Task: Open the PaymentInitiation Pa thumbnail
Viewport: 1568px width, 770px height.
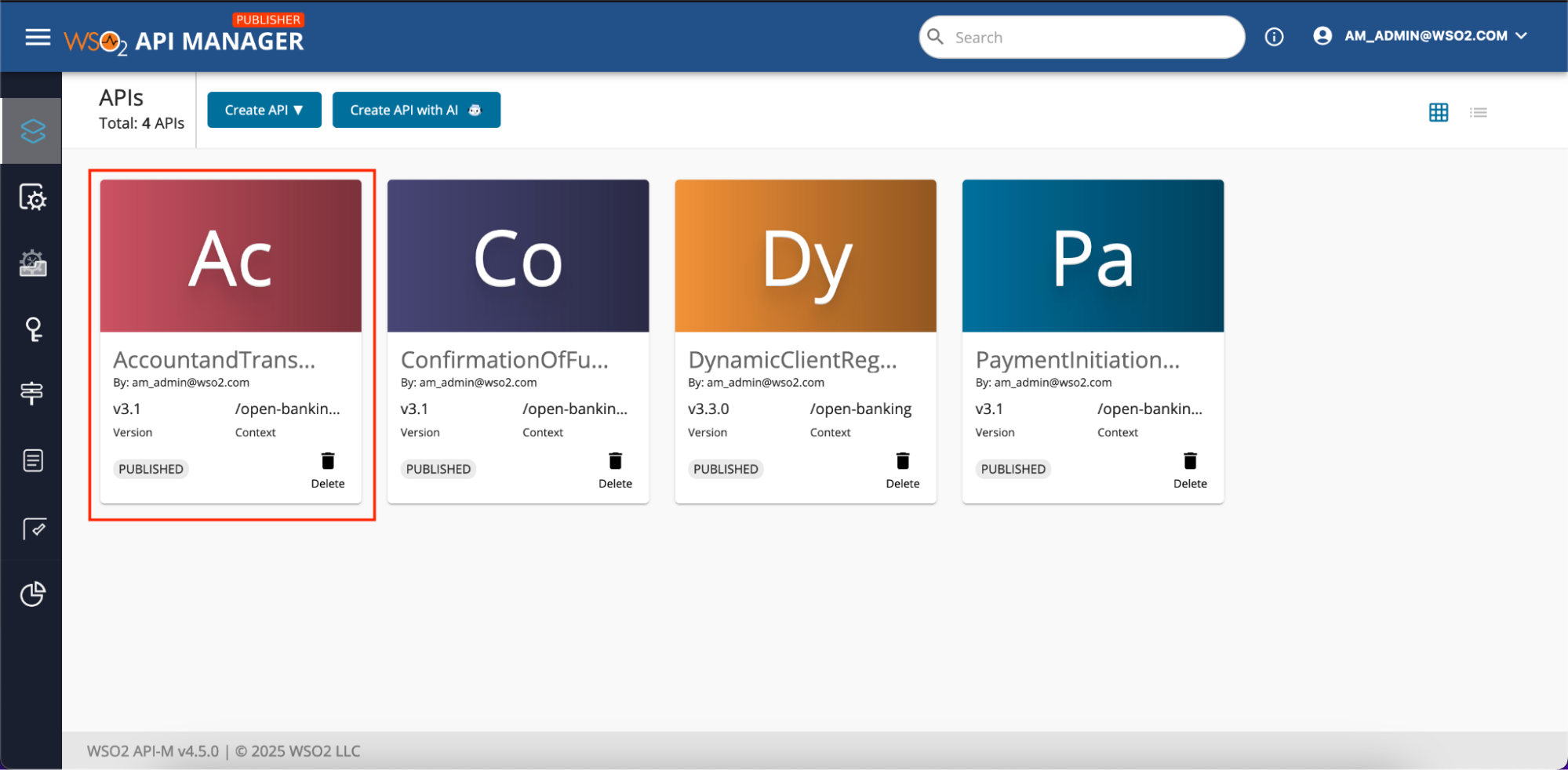Action: point(1093,256)
